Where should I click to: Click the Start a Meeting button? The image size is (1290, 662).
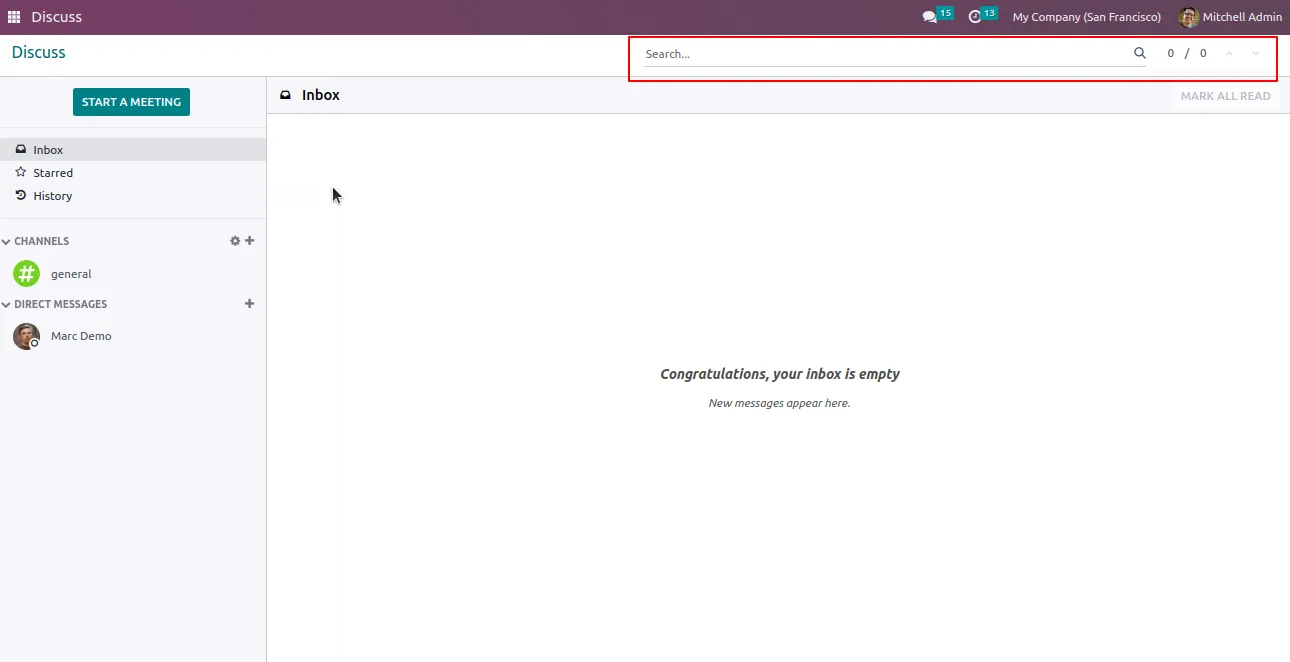(131, 102)
